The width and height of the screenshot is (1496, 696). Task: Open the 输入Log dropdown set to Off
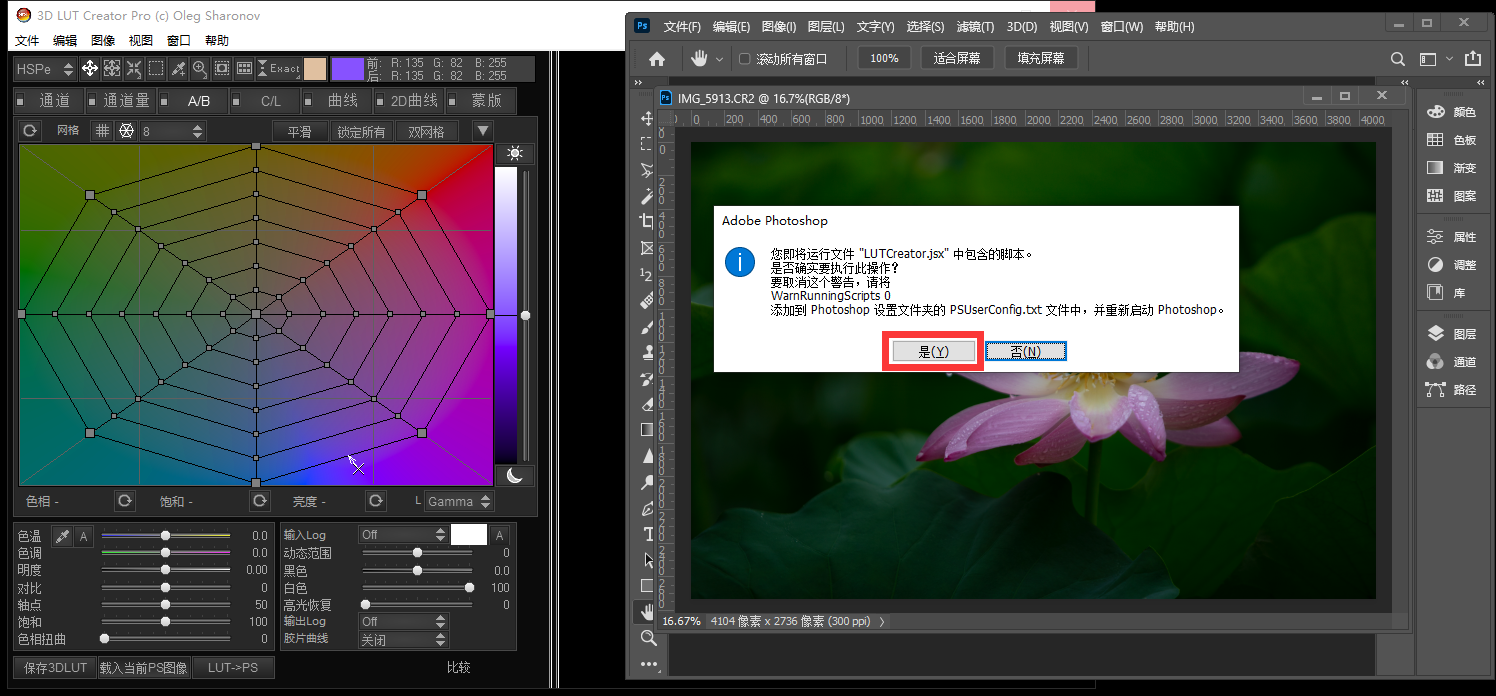(x=404, y=535)
